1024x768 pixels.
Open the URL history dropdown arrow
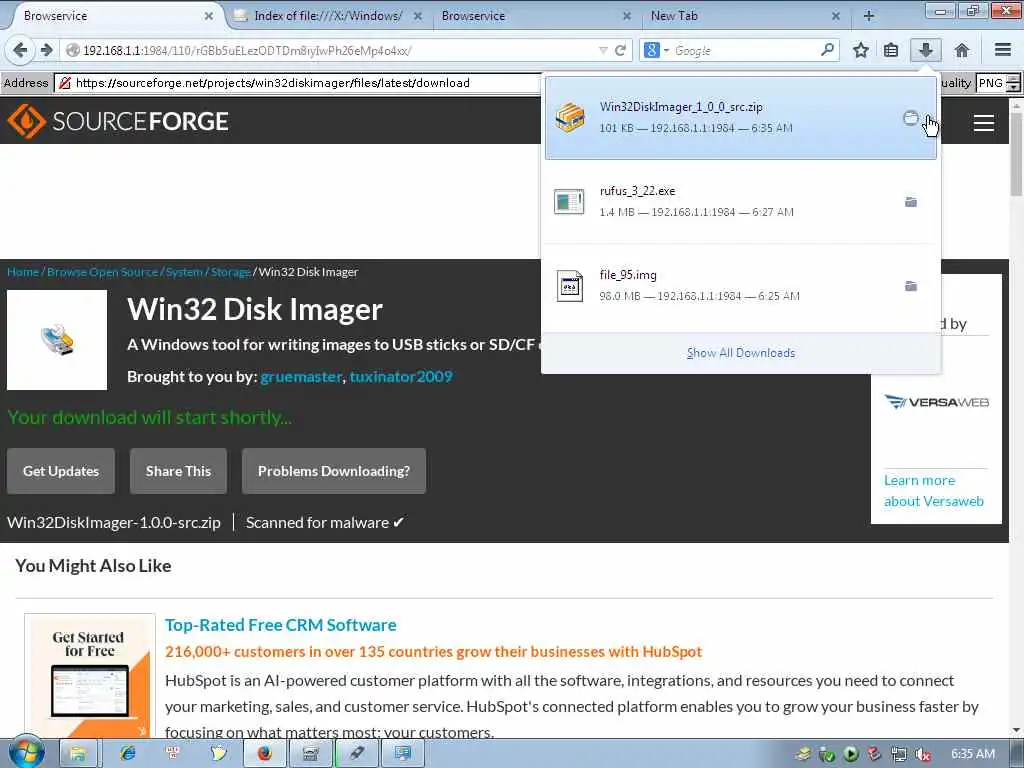pos(603,50)
